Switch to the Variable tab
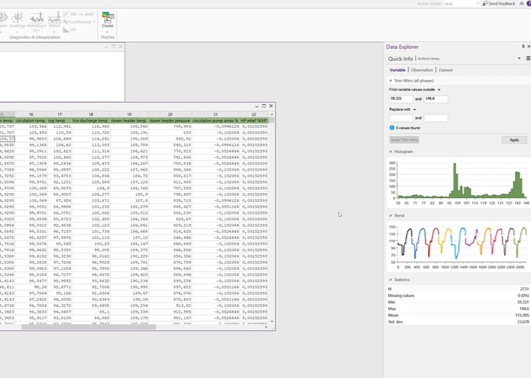This screenshot has height=378, width=531. click(x=397, y=70)
